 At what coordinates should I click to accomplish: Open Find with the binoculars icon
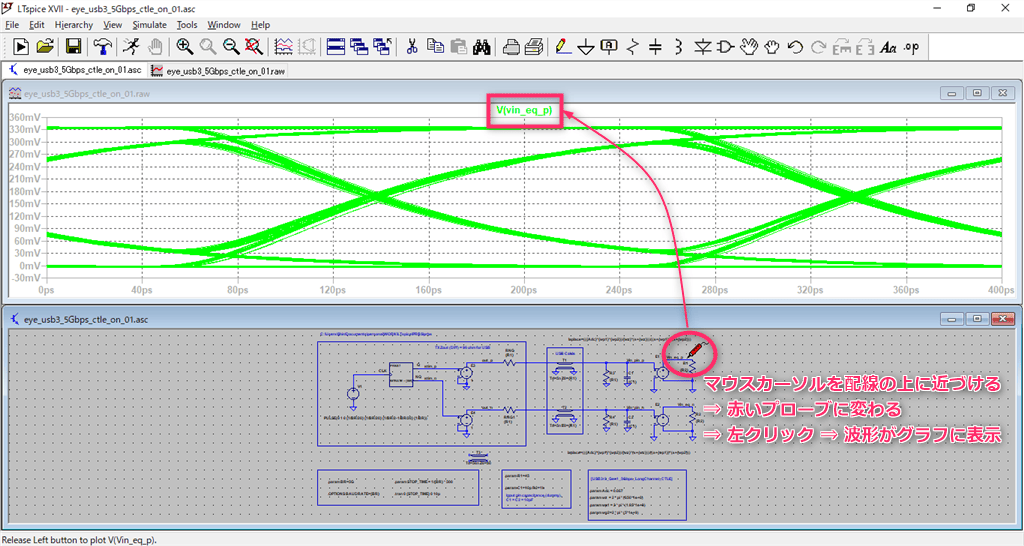[x=482, y=47]
